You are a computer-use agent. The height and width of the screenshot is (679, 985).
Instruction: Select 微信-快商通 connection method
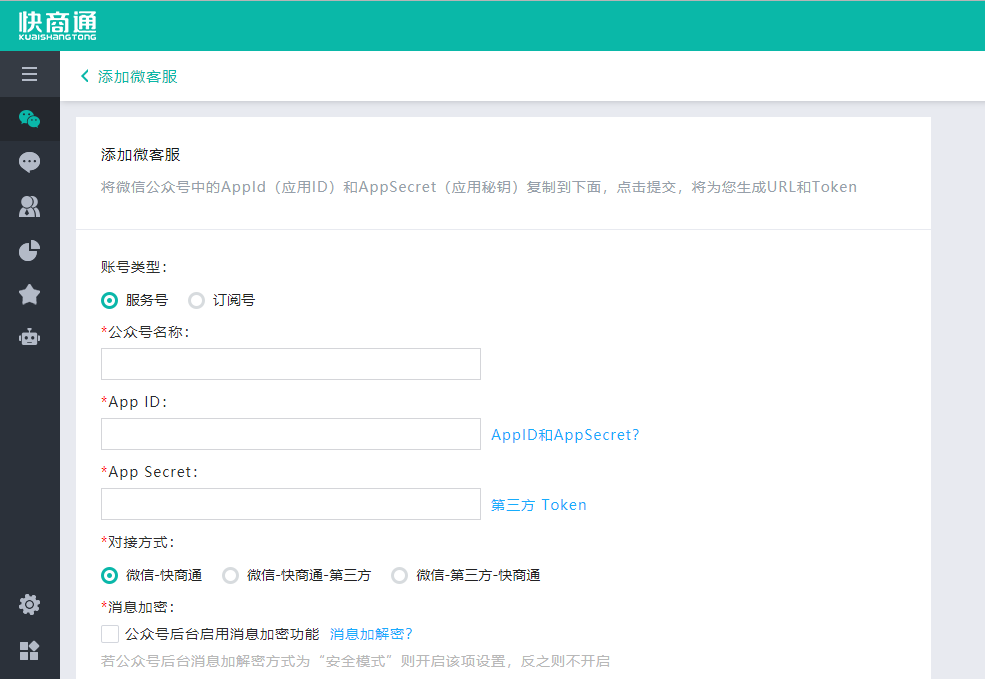click(x=110, y=575)
